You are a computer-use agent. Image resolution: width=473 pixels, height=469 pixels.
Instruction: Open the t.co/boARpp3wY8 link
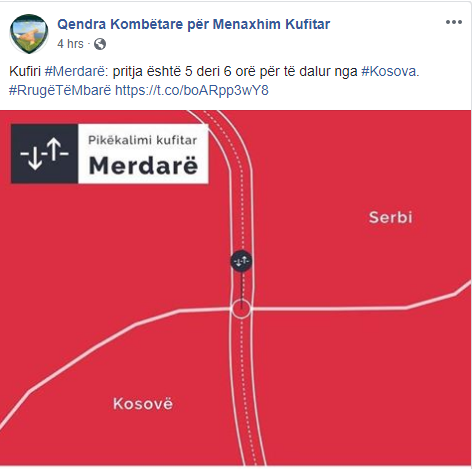(192, 90)
